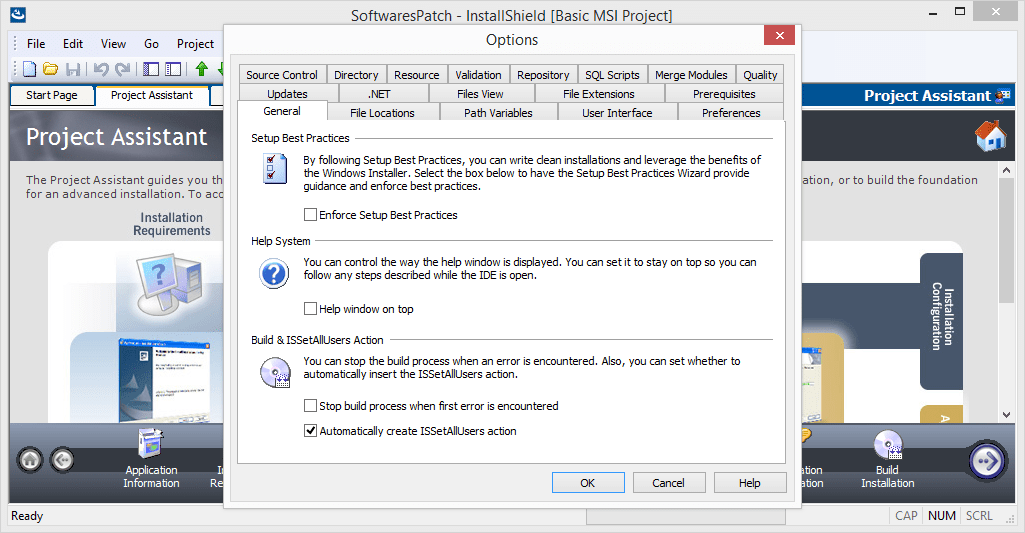Screen dimensions: 1025x533
Task: Click the Ready status bar text
Action: pyautogui.click(x=27, y=515)
